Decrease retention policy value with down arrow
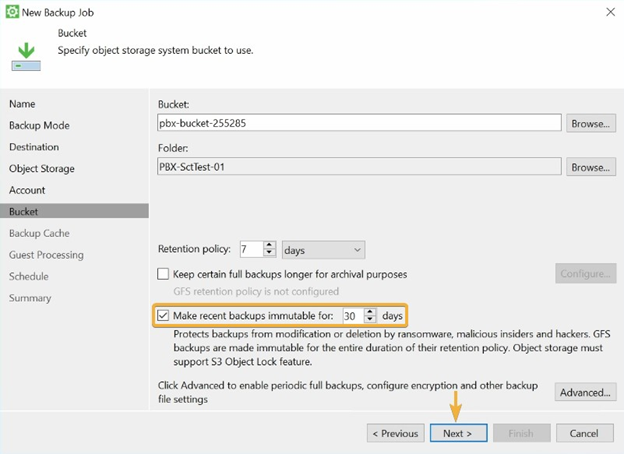The width and height of the screenshot is (624, 454). point(269,253)
